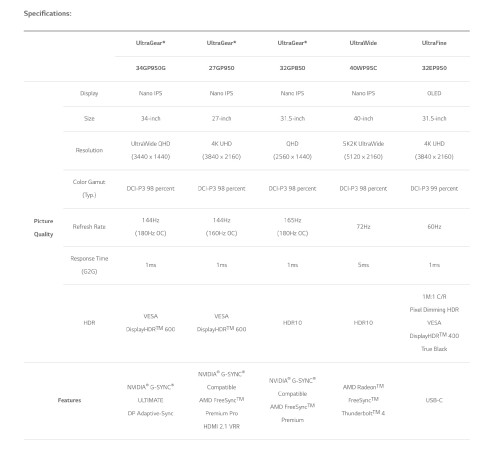Select the Refresh Rate row label
The image size is (500, 453).
coord(89,227)
